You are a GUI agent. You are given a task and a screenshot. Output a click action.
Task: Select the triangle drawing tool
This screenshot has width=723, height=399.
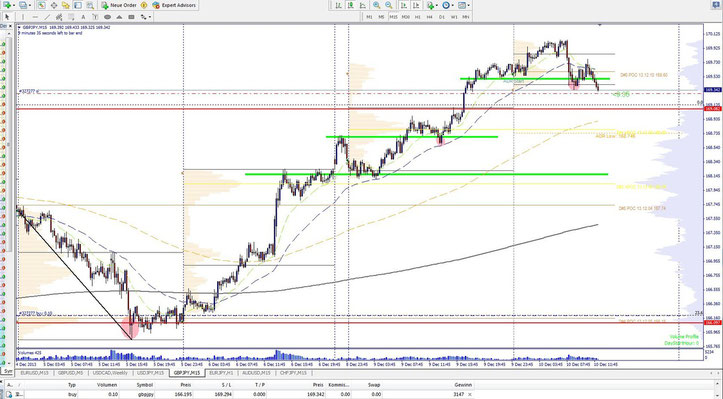[119, 17]
